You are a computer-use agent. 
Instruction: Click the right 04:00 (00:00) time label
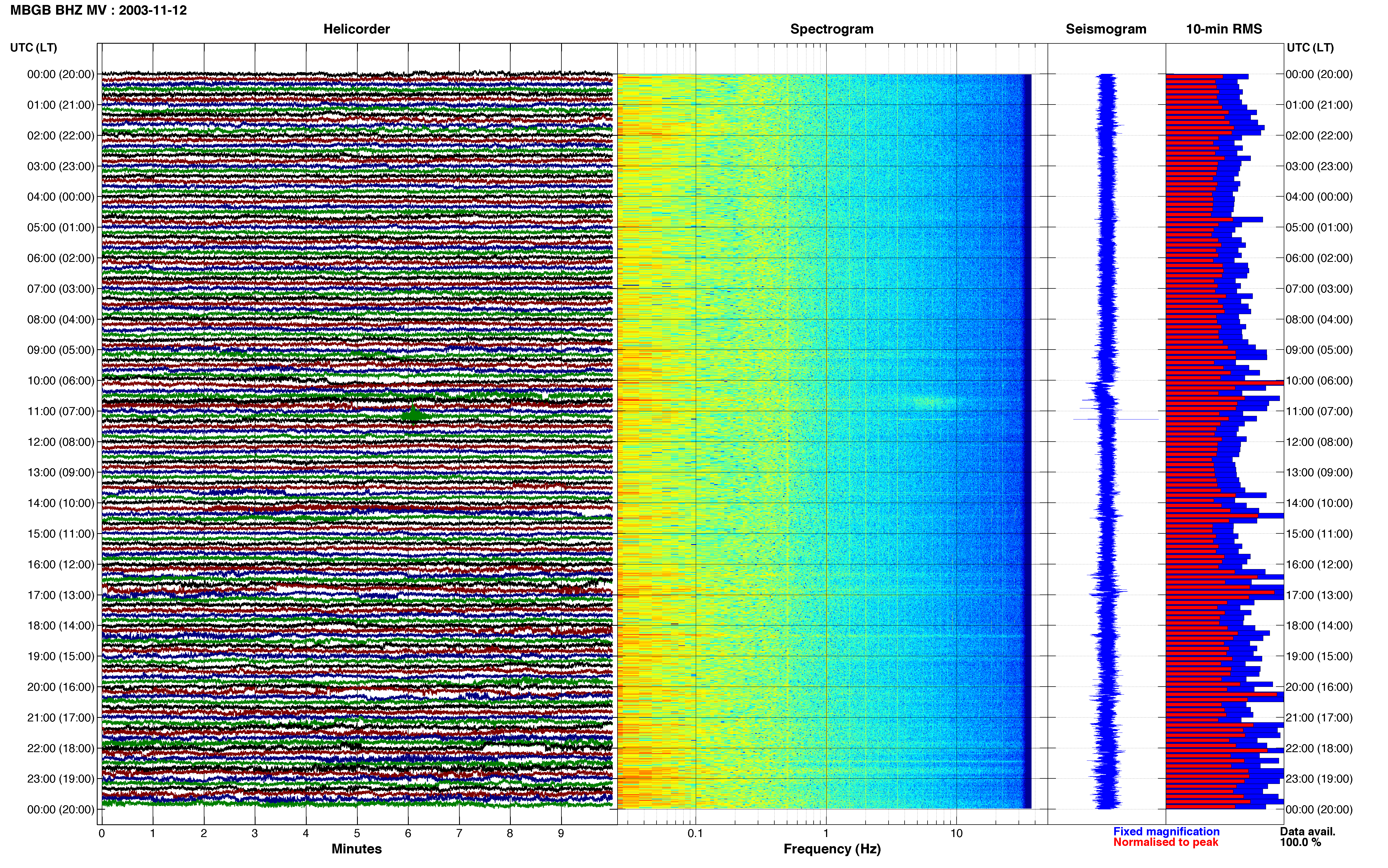(1319, 197)
